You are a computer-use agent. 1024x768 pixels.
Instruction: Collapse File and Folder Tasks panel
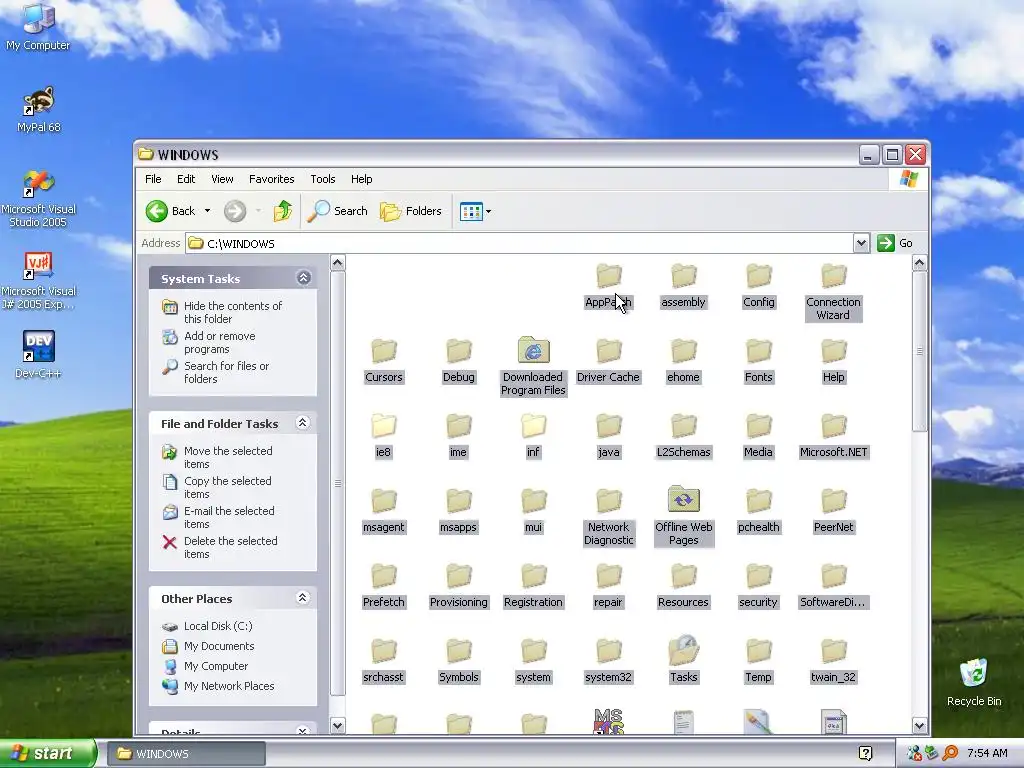click(x=302, y=423)
